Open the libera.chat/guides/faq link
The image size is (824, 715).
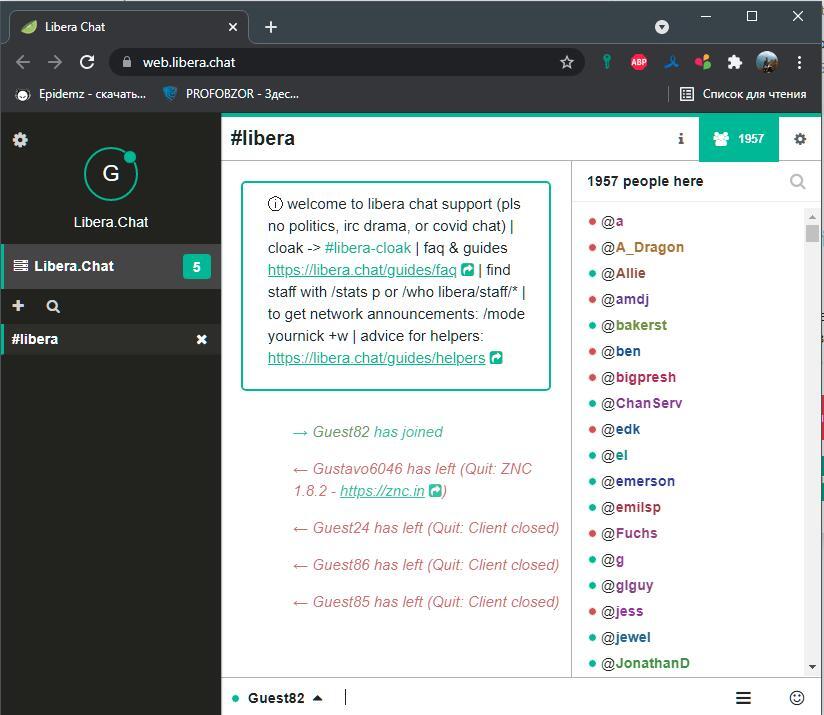tap(362, 270)
